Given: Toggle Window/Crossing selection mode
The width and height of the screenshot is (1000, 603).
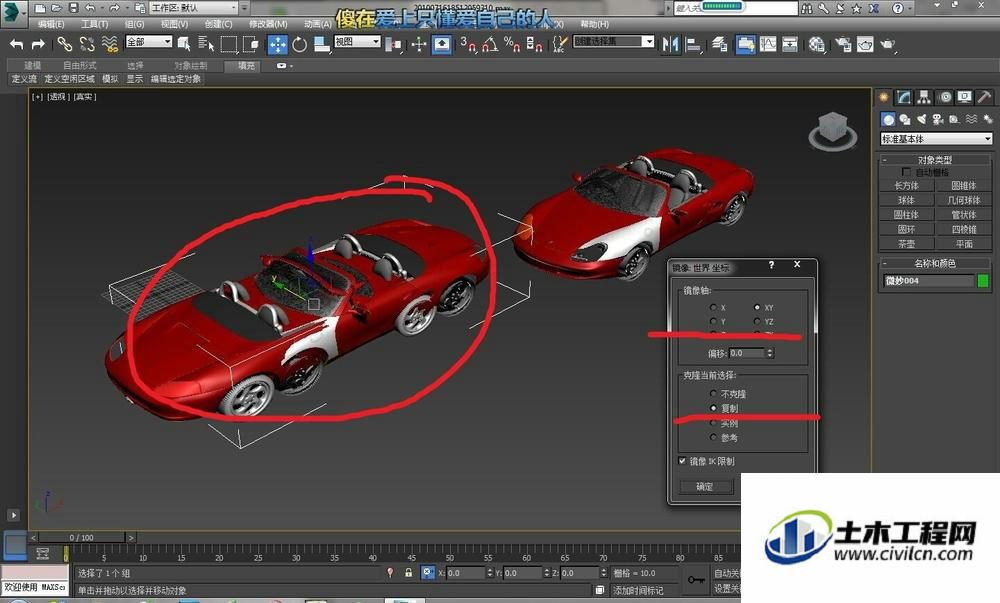Looking at the screenshot, I should point(251,44).
